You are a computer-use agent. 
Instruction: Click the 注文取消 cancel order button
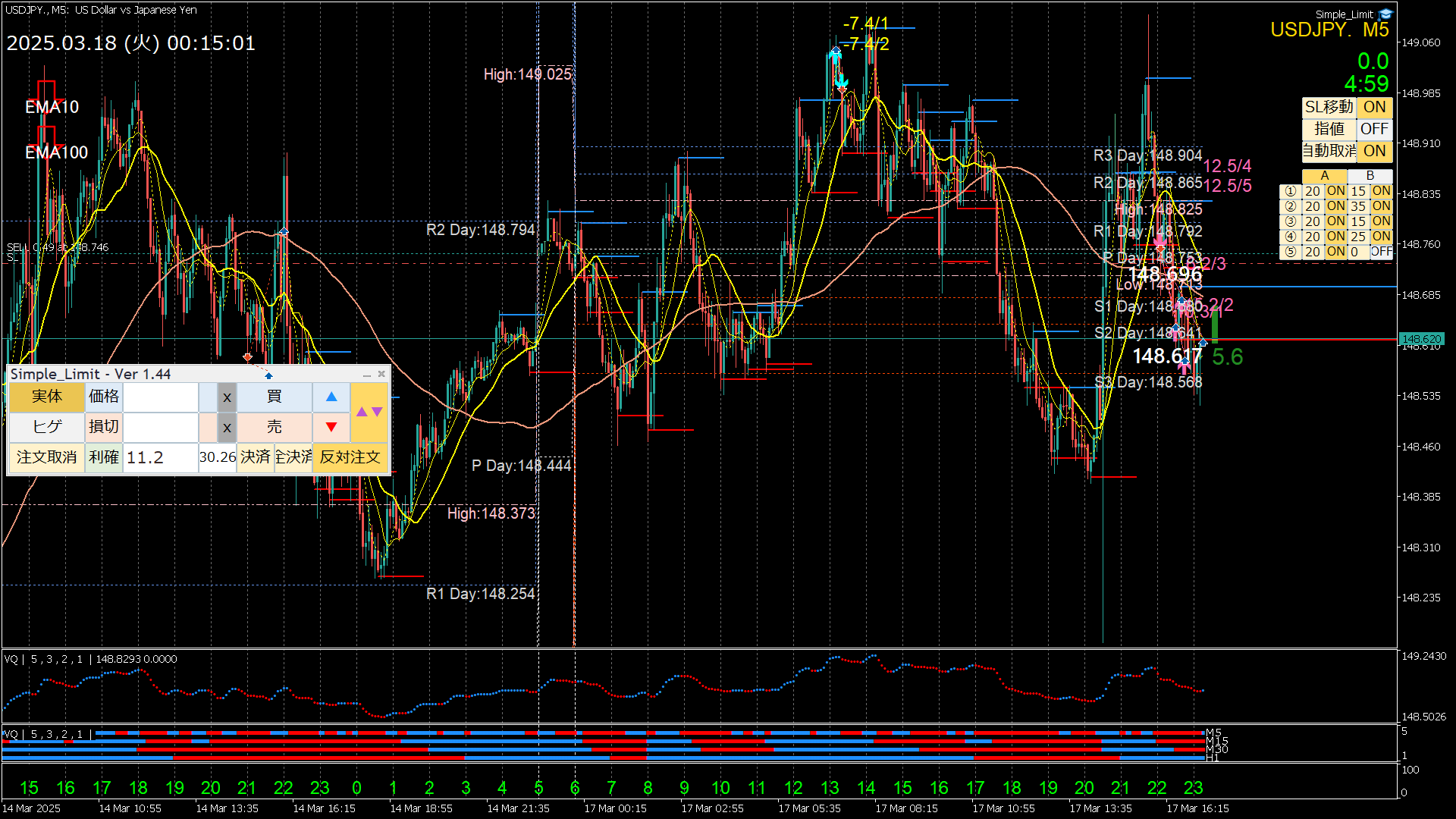(x=46, y=457)
